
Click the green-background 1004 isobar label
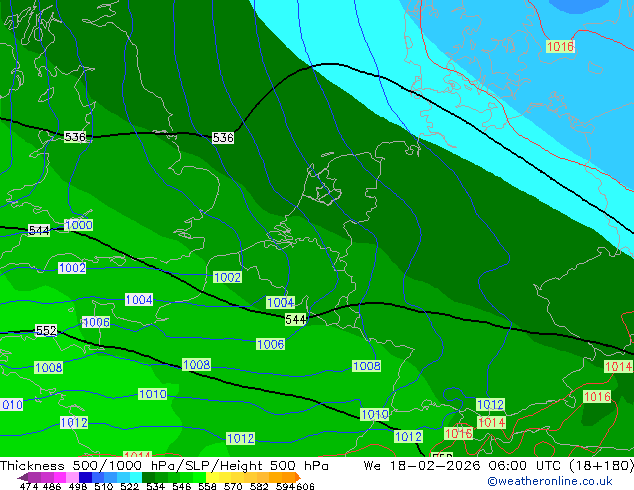tap(281, 302)
